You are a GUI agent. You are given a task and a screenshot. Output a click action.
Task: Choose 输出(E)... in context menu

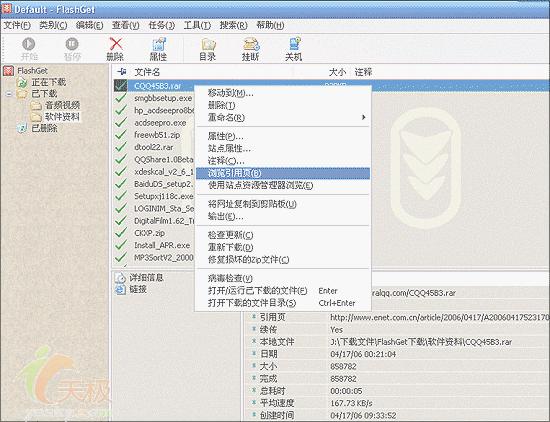coord(283,216)
